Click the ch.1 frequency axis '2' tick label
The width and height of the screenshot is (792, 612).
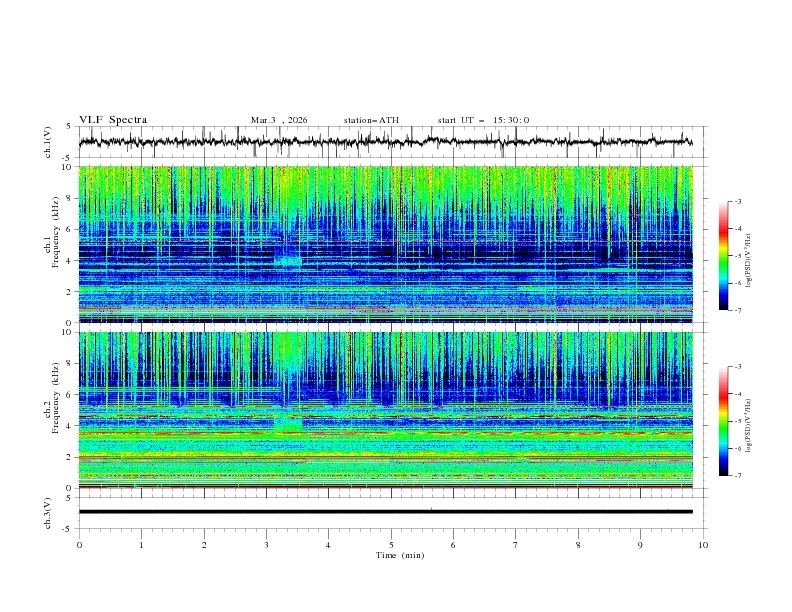[70, 292]
